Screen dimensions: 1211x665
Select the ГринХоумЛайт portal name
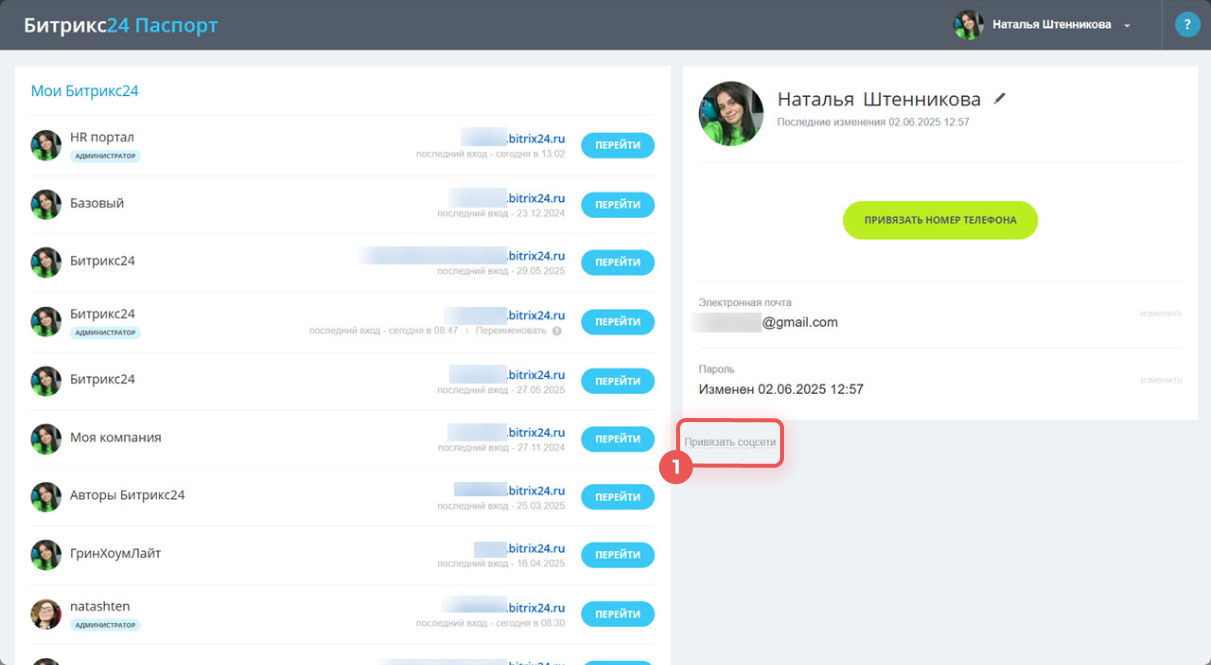coord(116,554)
